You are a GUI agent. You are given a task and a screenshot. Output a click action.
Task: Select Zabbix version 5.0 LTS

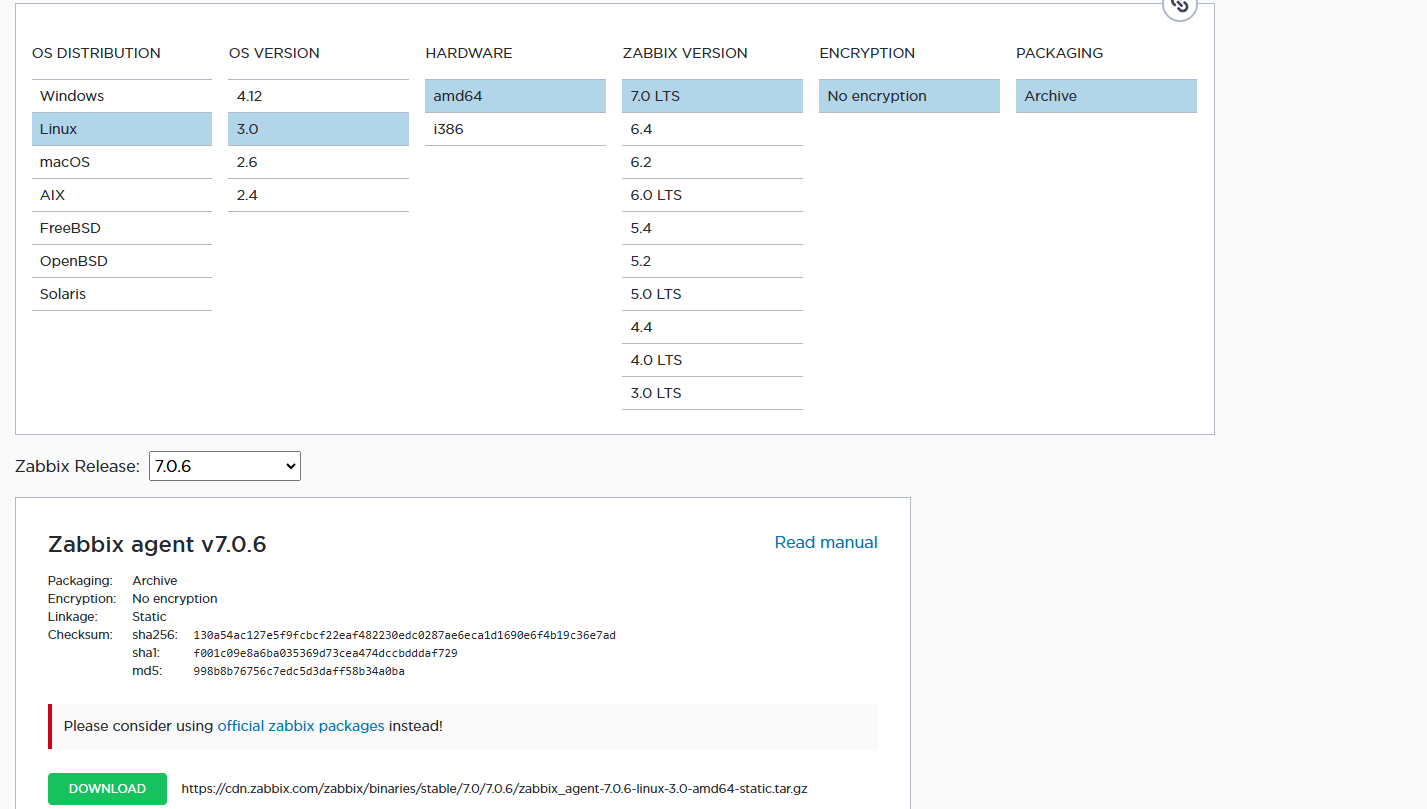tap(712, 294)
